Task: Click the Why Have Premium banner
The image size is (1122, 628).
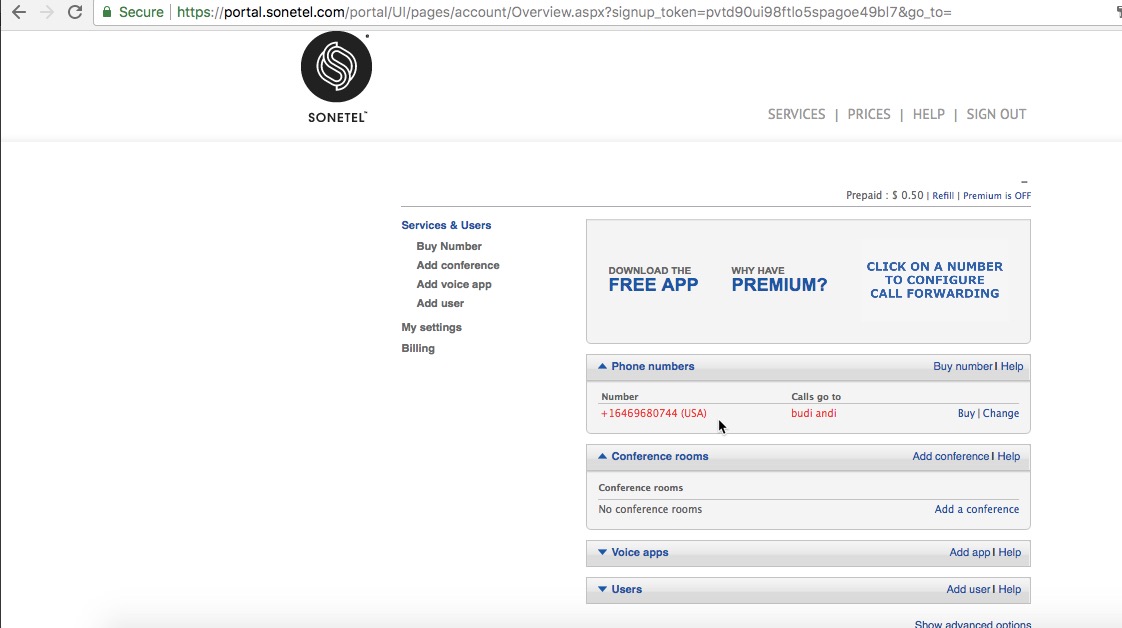Action: (x=779, y=280)
